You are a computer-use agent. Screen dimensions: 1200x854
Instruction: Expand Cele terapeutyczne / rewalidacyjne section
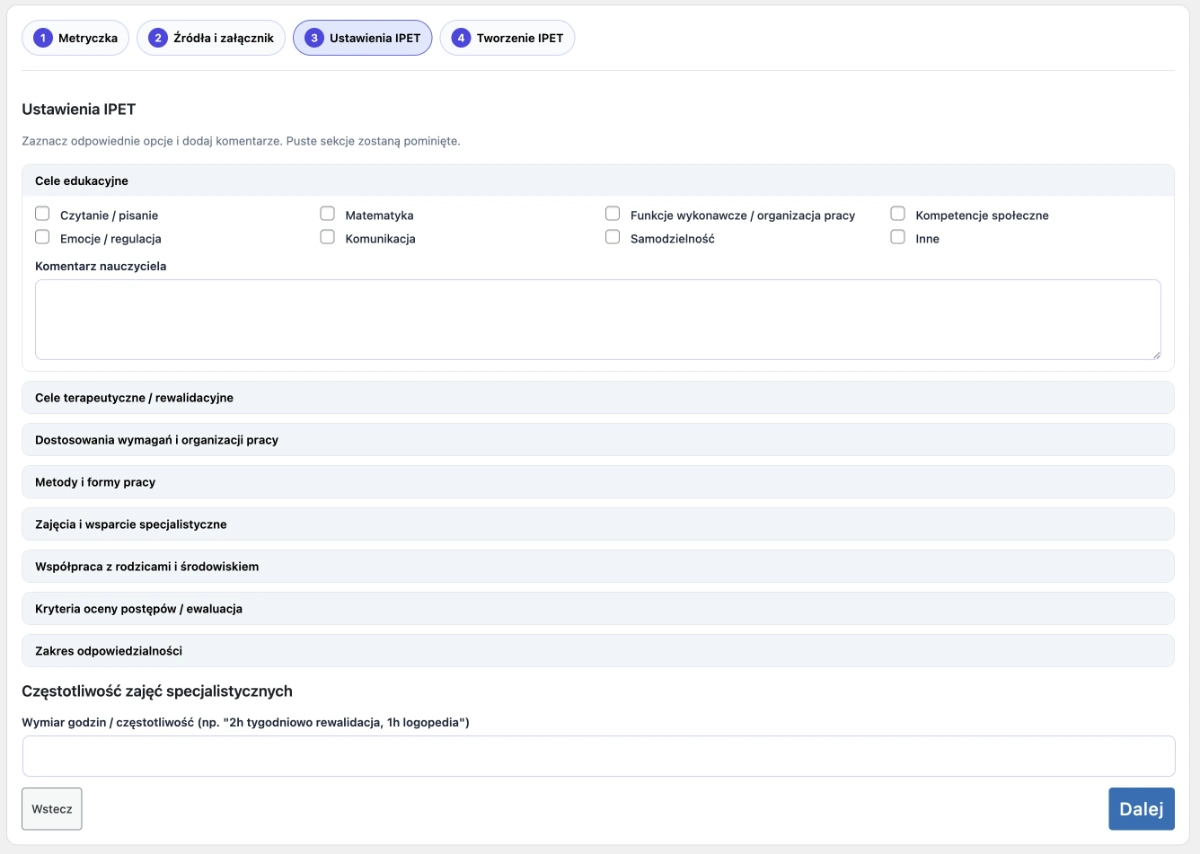(x=597, y=398)
